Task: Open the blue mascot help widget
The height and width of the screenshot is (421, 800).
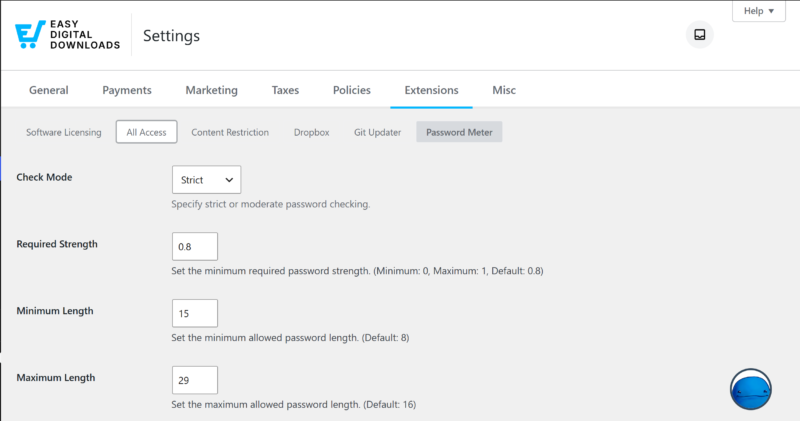Action: pyautogui.click(x=751, y=389)
